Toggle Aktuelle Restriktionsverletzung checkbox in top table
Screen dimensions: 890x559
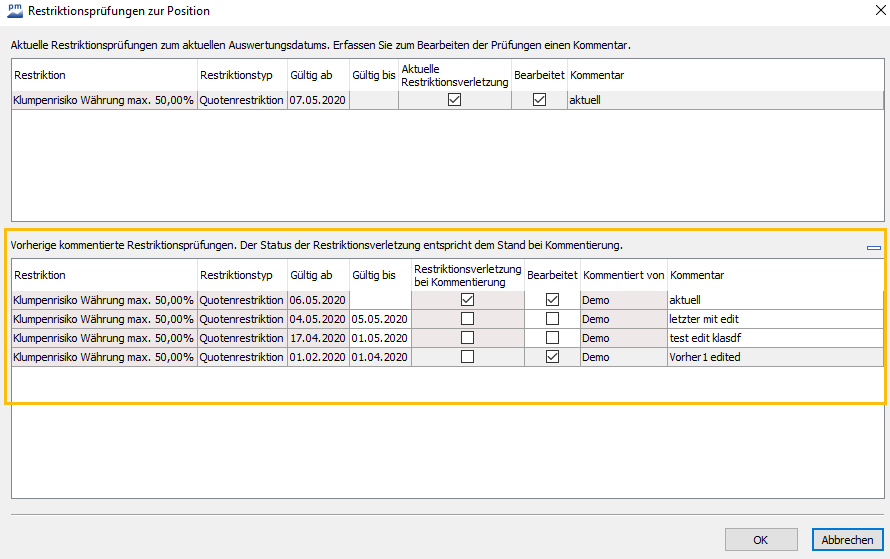pyautogui.click(x=454, y=100)
